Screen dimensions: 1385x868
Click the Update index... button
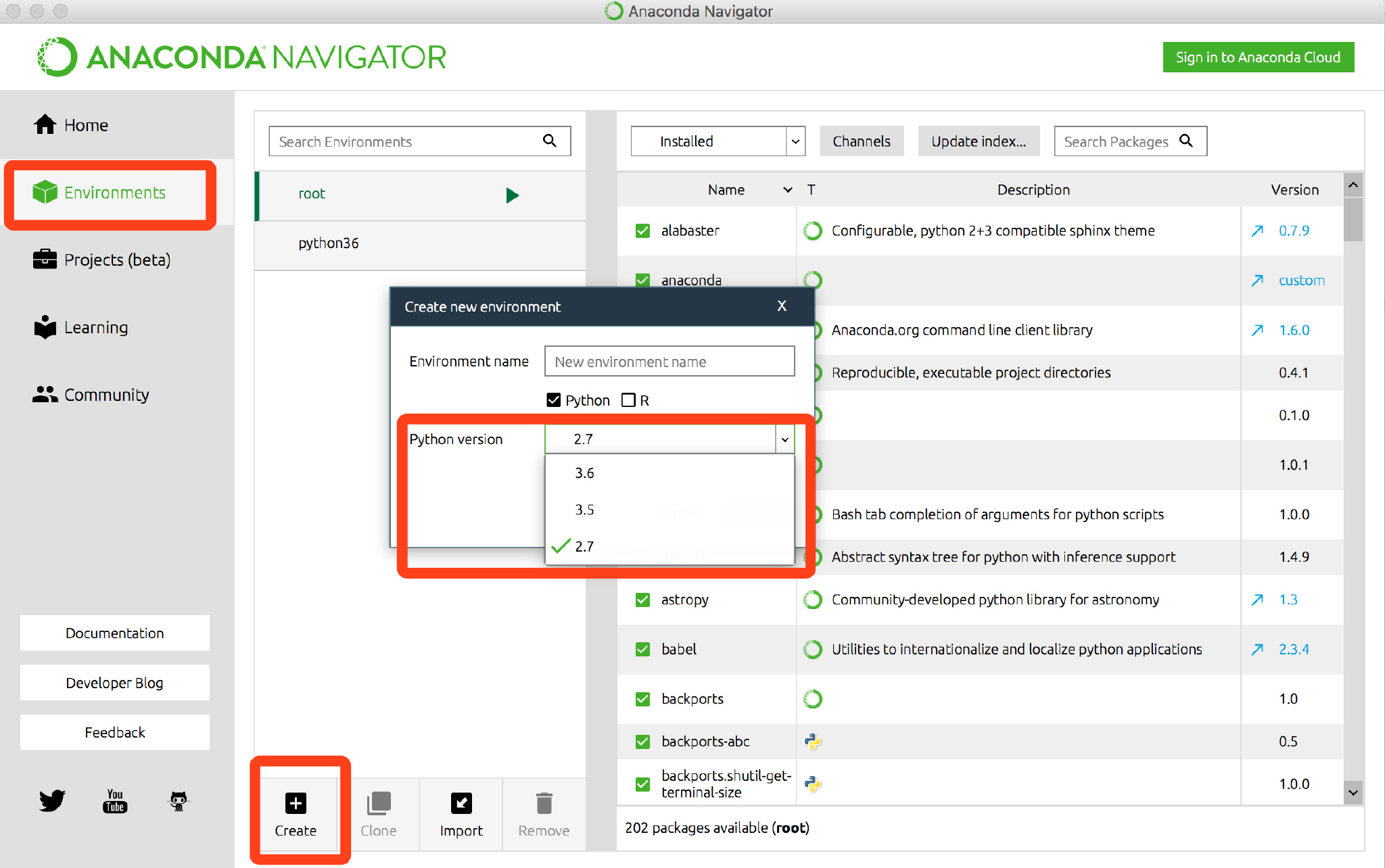(979, 141)
